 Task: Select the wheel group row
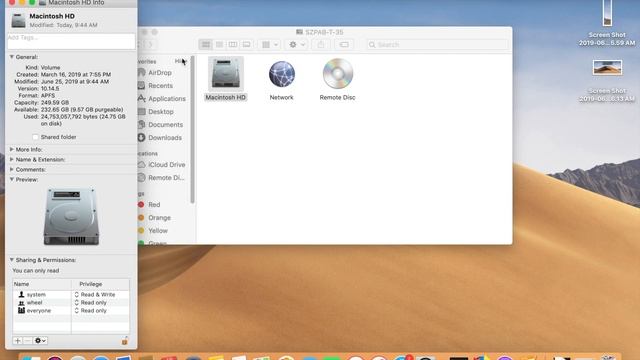tap(71, 302)
